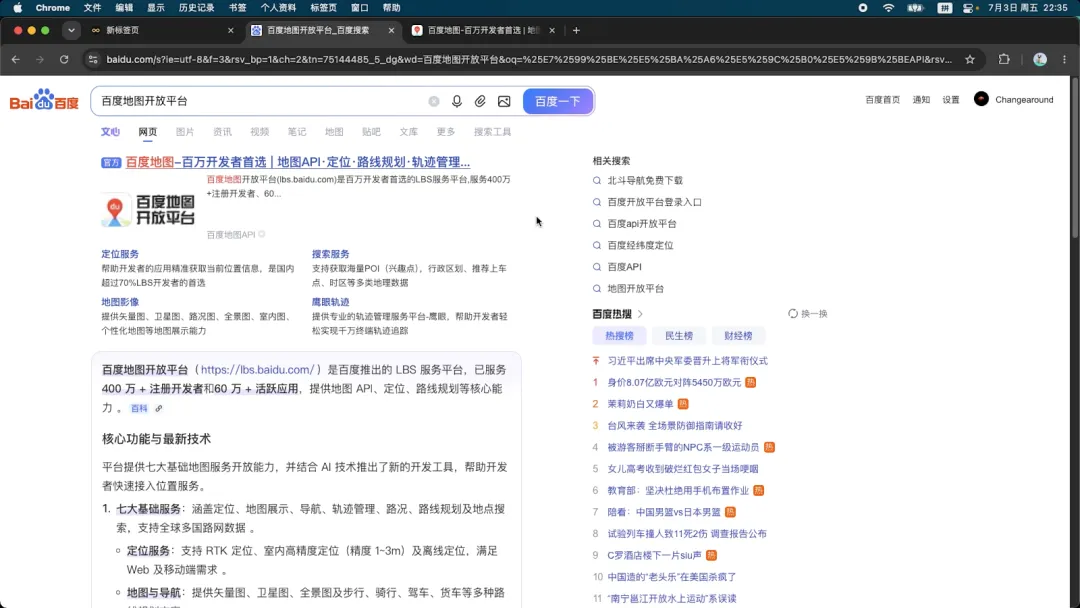1080x608 pixels.
Task: Open the 更多 search category dropdown
Action: pos(446,132)
